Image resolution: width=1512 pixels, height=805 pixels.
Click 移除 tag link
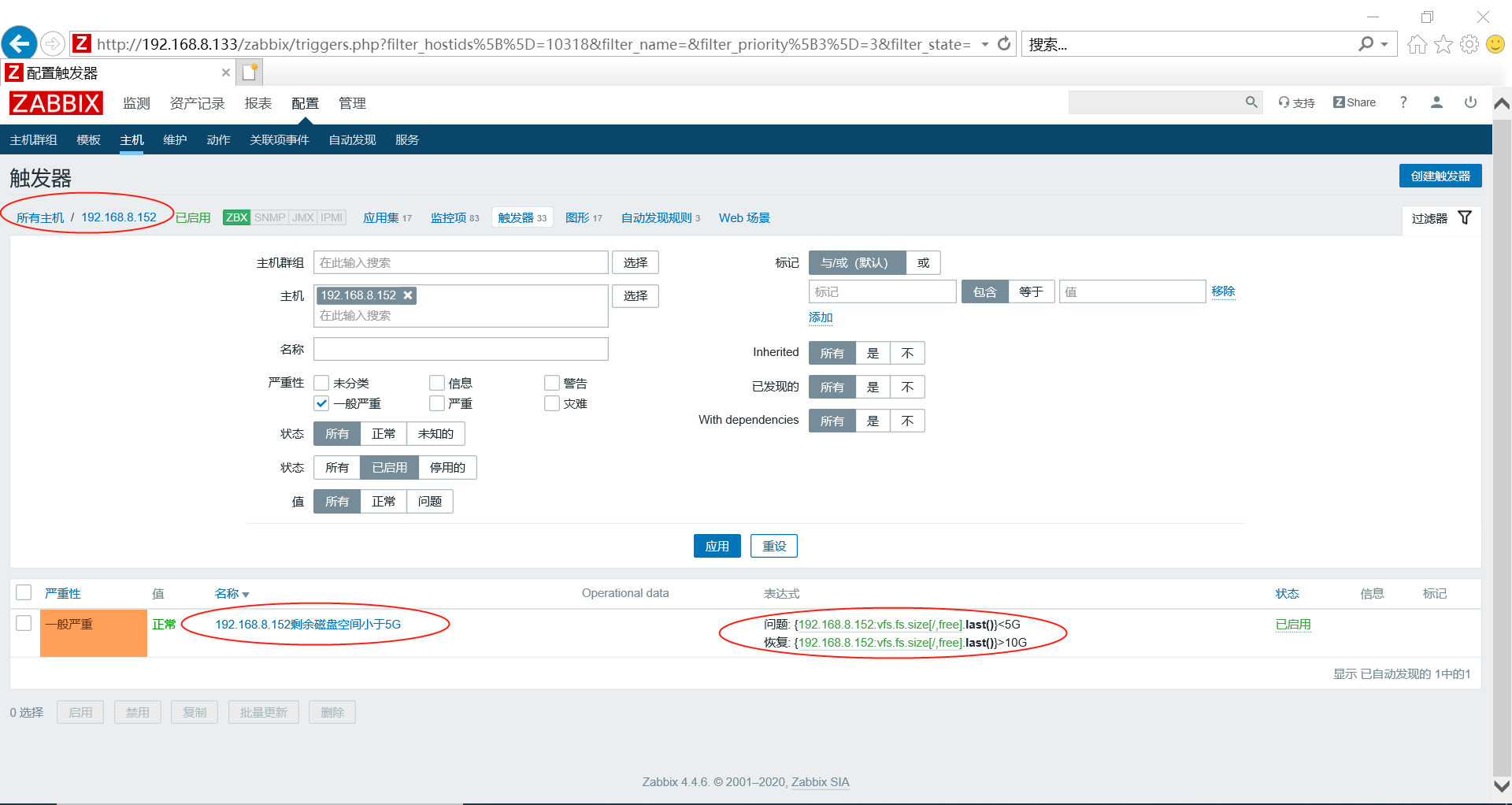1223,291
